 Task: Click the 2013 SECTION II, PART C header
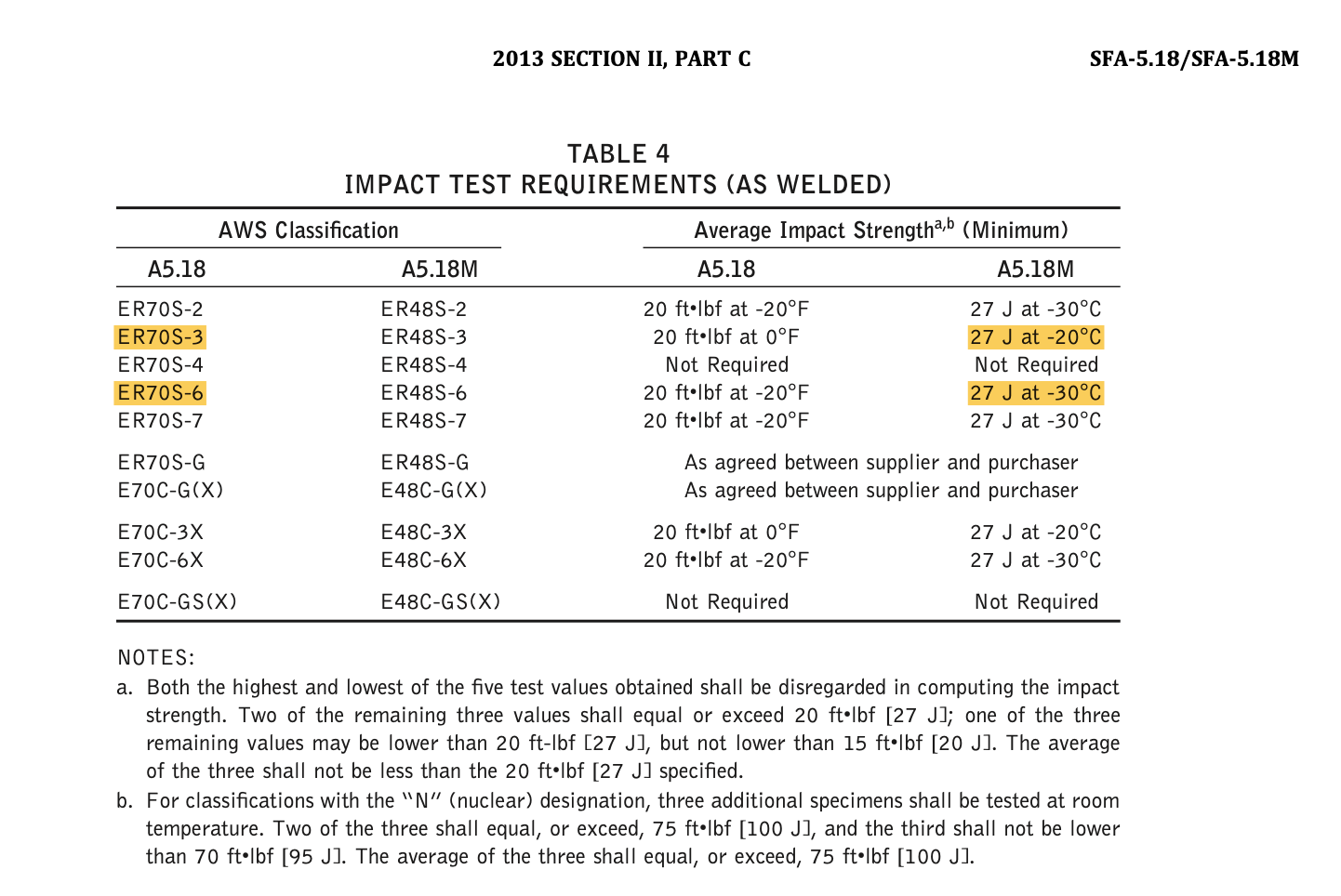622,59
